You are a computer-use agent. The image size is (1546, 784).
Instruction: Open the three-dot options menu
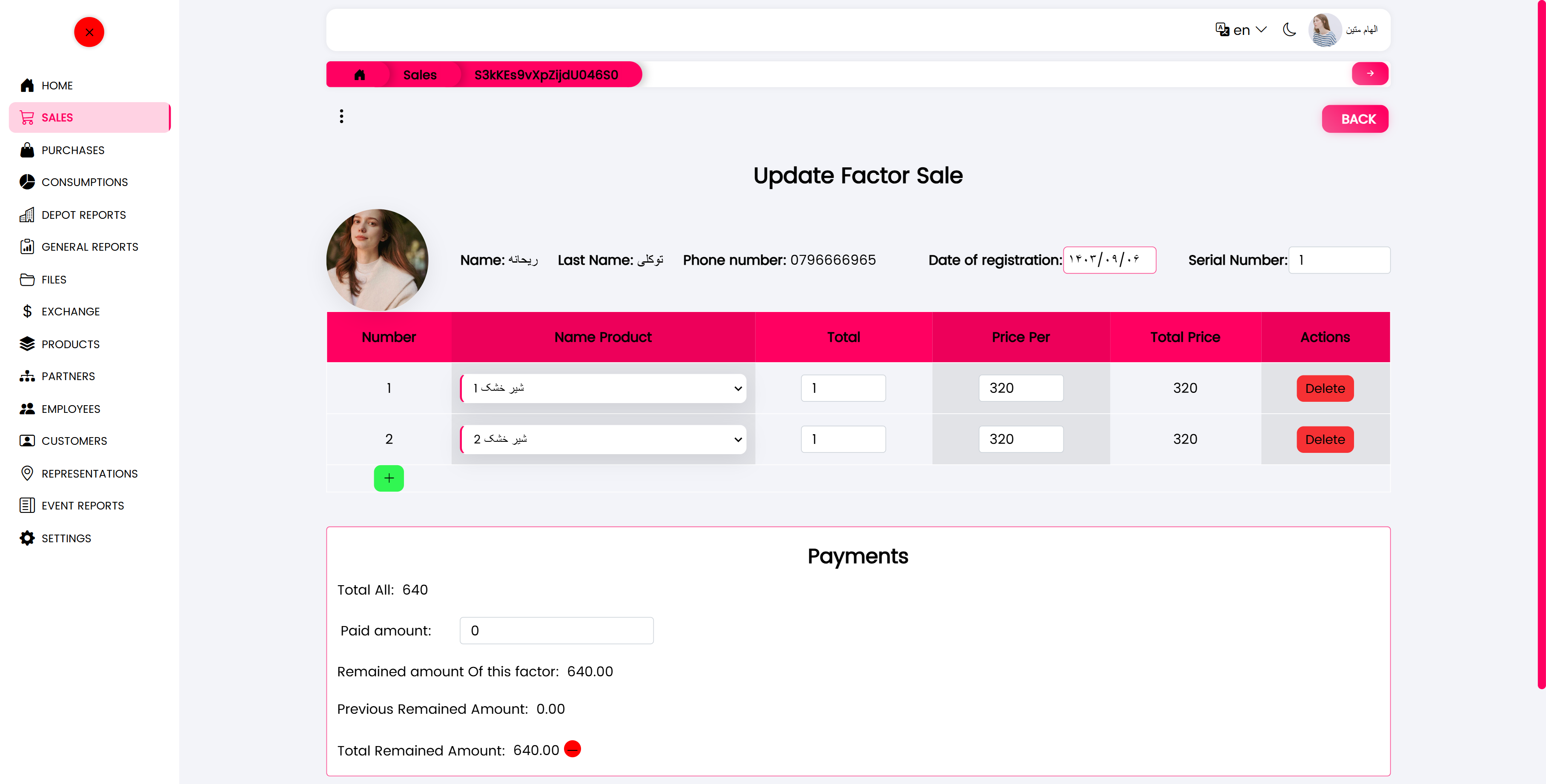tap(341, 117)
